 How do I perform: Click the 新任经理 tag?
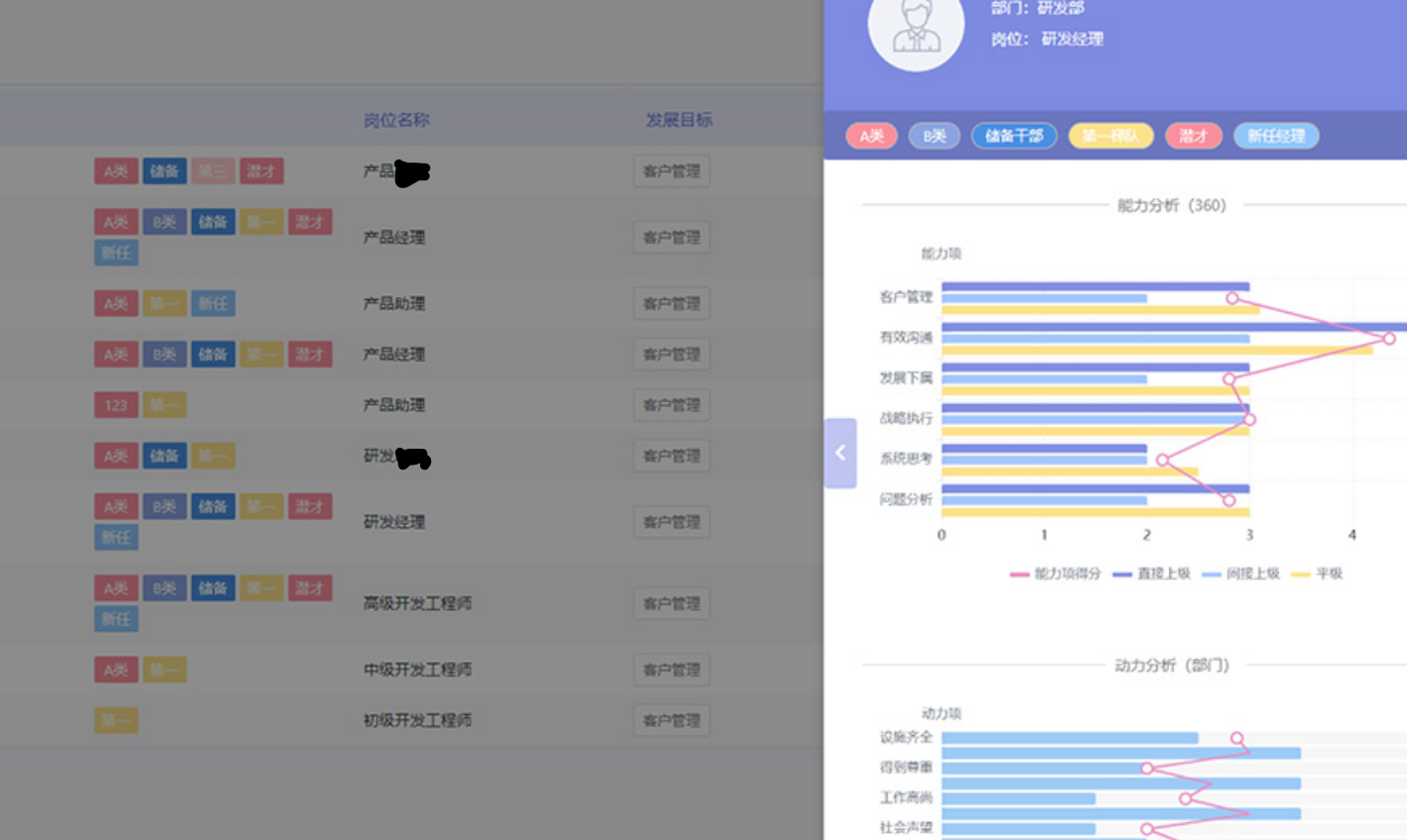click(x=1276, y=136)
